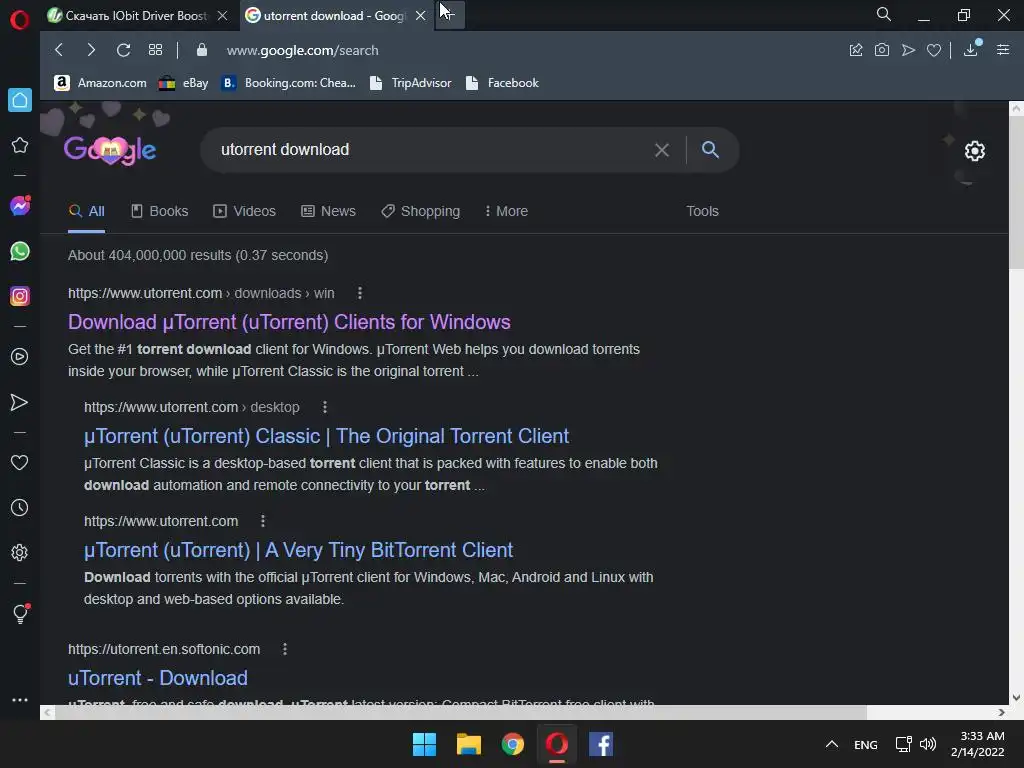The height and width of the screenshot is (768, 1024).
Task: Open options for utorrent.com desktop result
Action: pyautogui.click(x=325, y=407)
